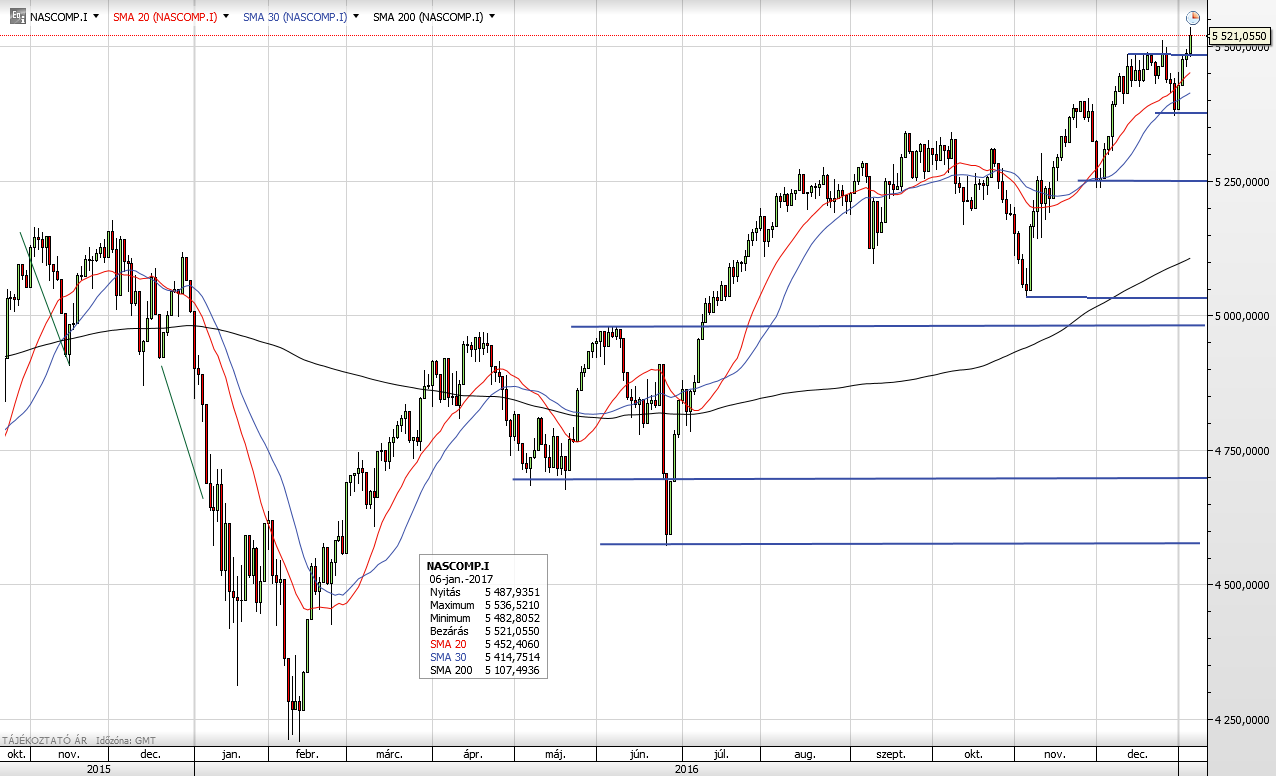Screen dimensions: 1276x776
Task: Open the NASCOMP.I instrument dropdown
Action: click(96, 17)
